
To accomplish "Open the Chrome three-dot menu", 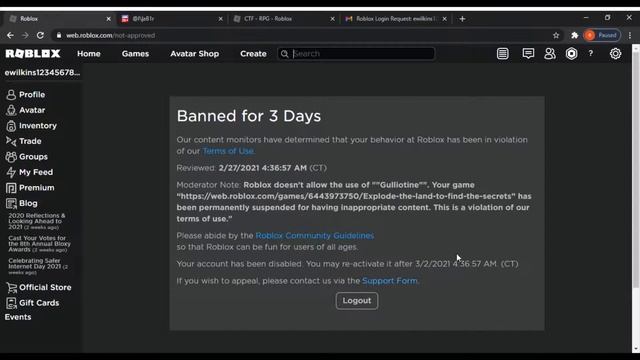I will (x=630, y=36).
